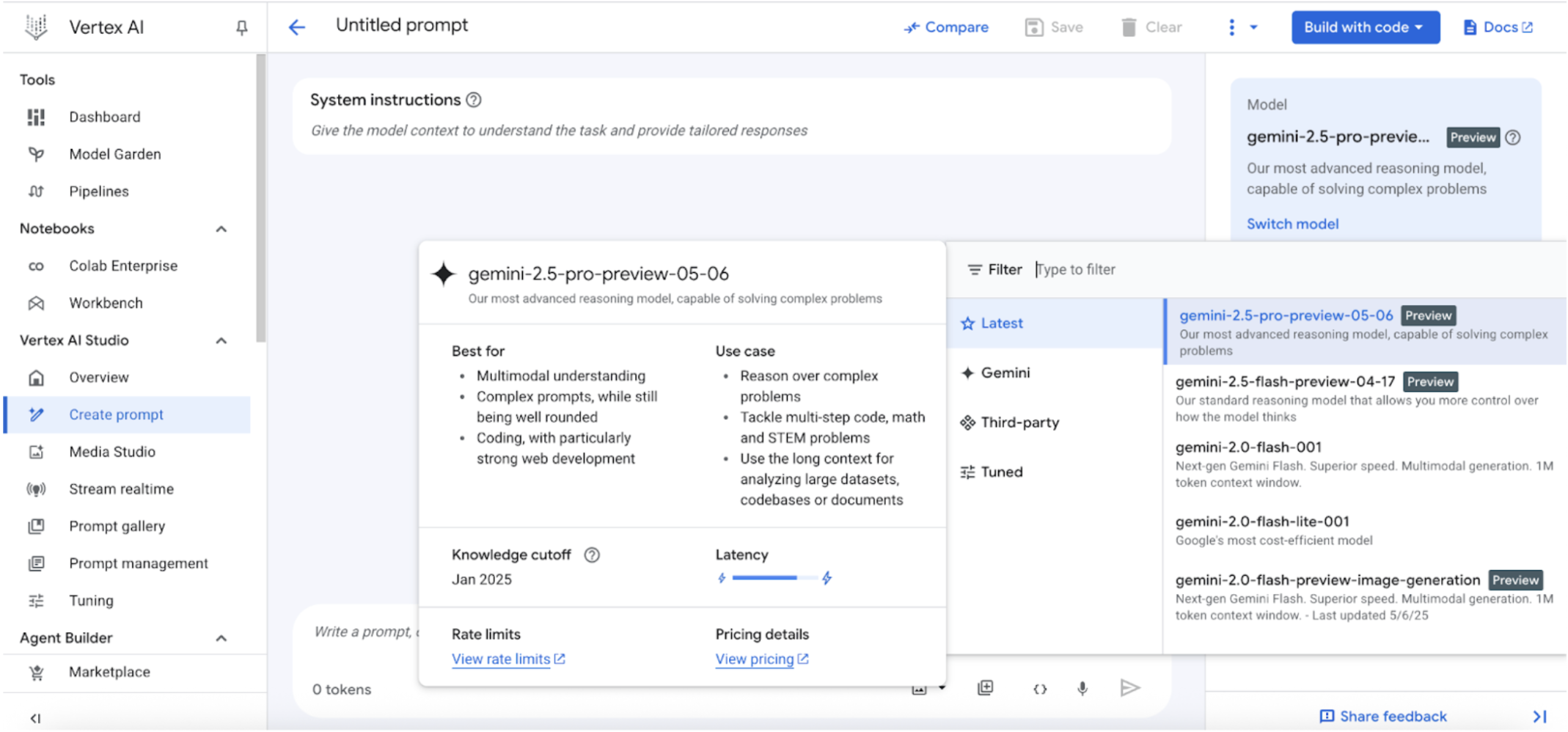
Task: Open Vertex AI Studio Overview
Action: click(99, 377)
